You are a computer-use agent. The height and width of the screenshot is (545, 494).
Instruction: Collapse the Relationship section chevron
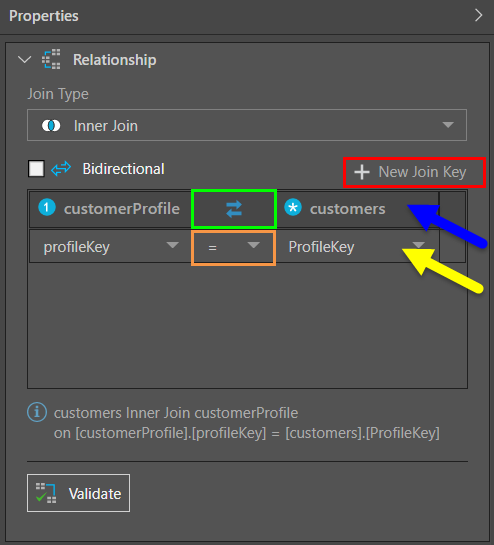[24, 59]
